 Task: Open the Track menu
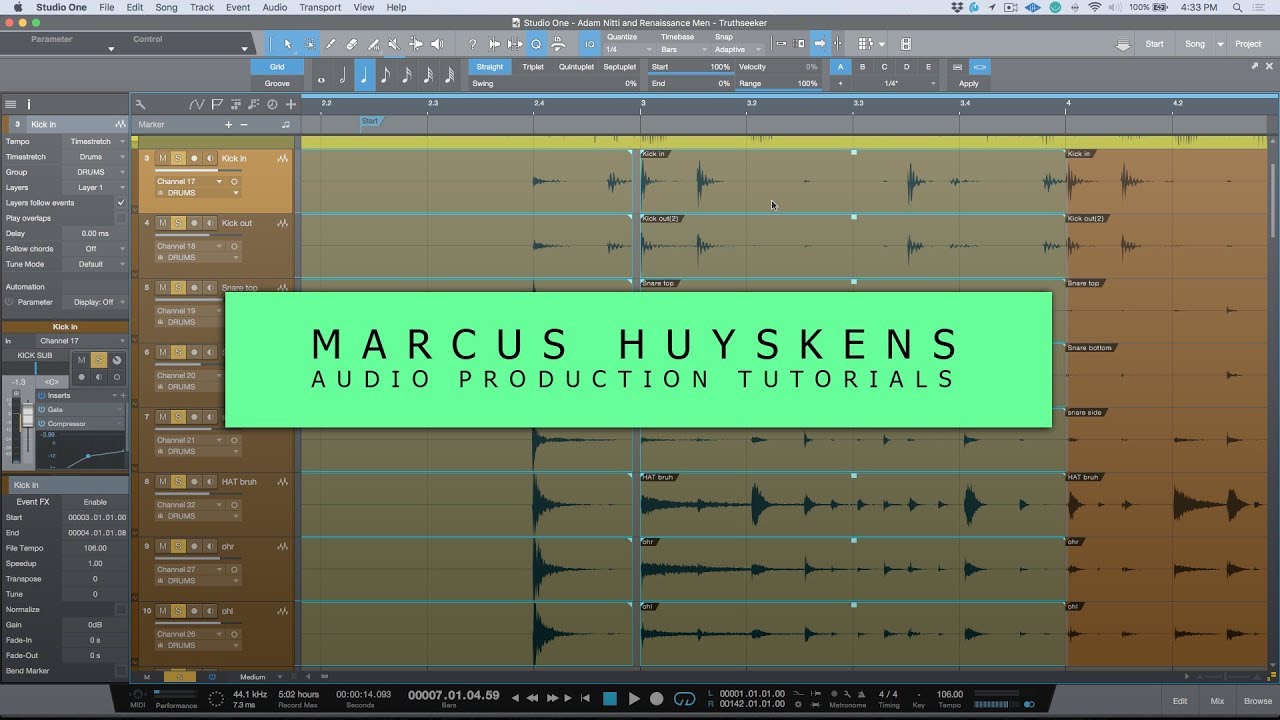[x=202, y=7]
